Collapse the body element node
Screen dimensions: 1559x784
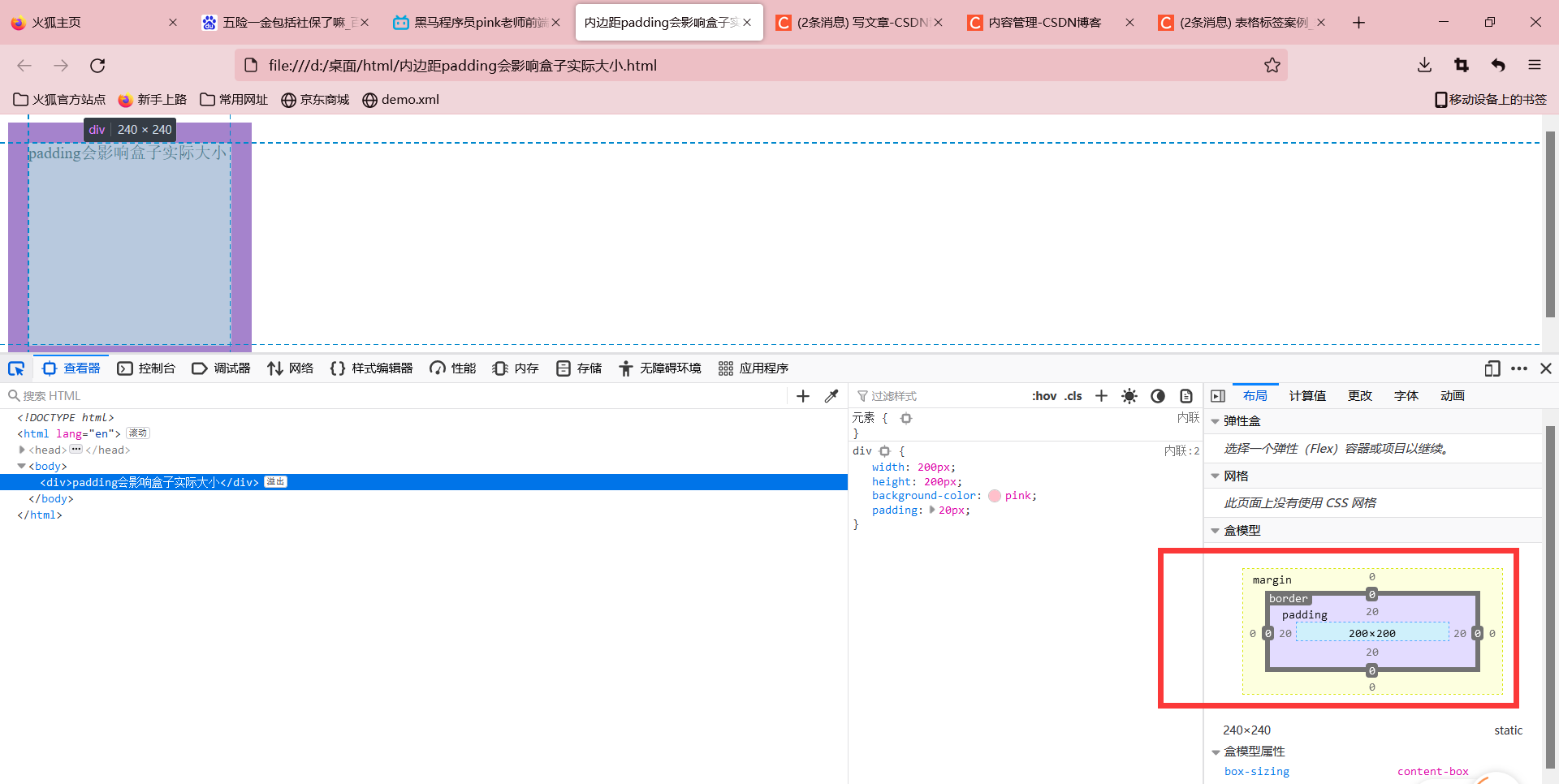[x=22, y=466]
